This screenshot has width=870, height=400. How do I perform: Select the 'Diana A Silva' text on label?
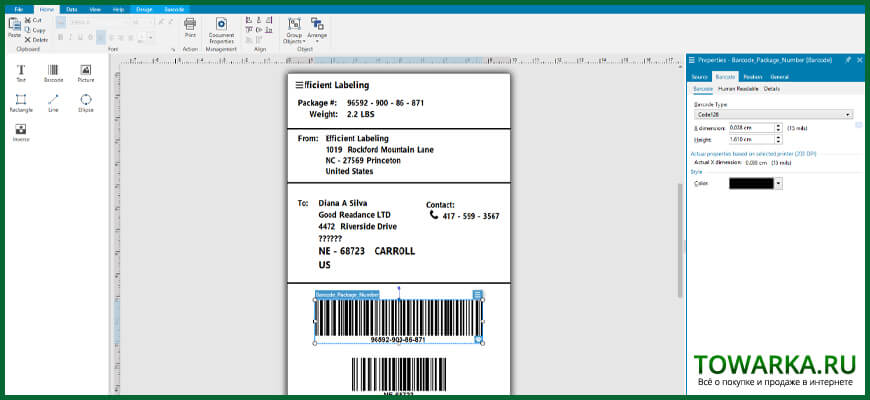coord(342,203)
